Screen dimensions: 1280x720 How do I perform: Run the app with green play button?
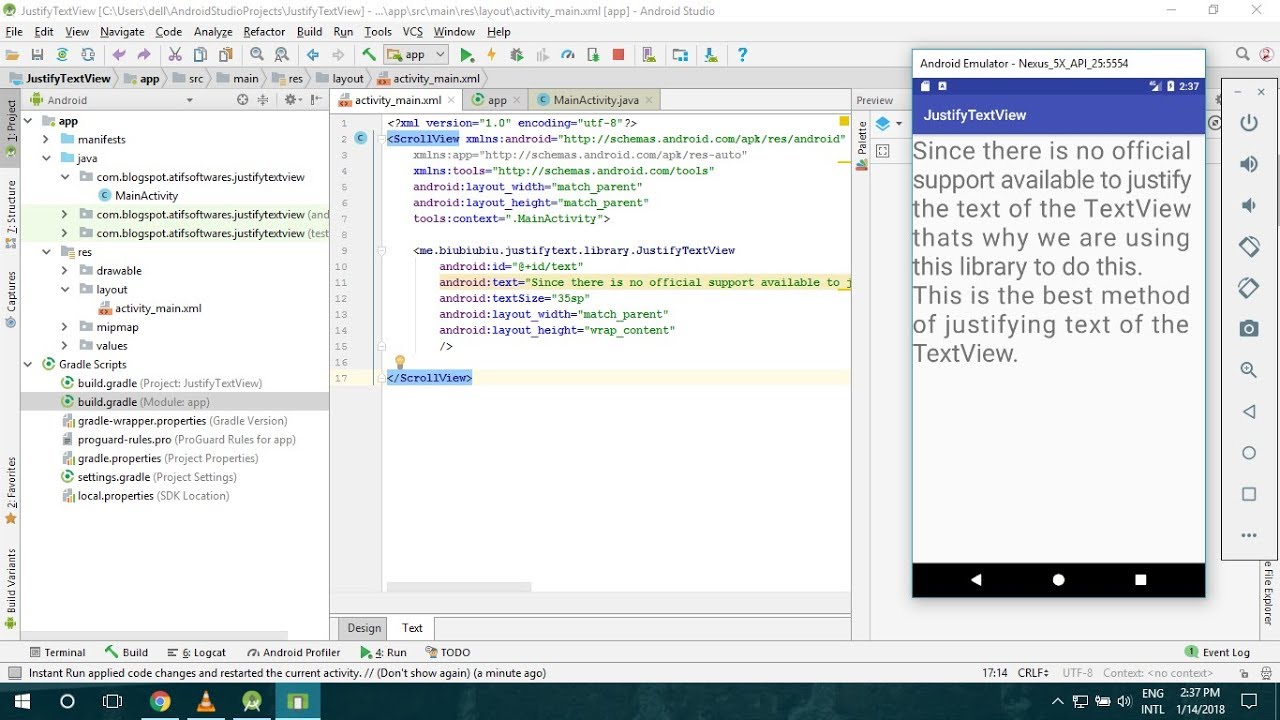point(466,55)
